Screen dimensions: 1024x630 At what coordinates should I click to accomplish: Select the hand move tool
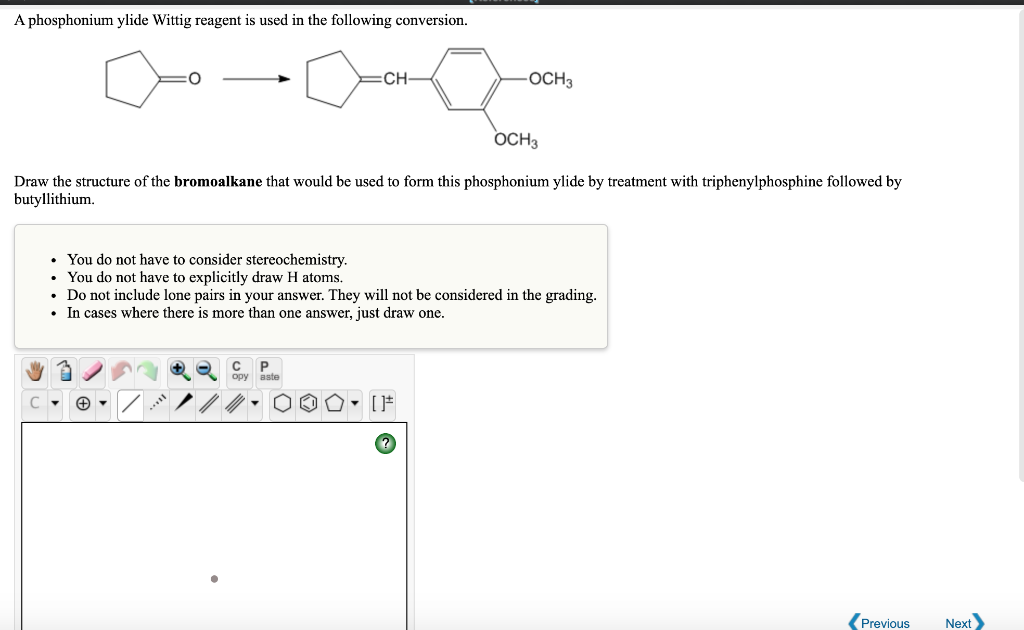point(35,371)
